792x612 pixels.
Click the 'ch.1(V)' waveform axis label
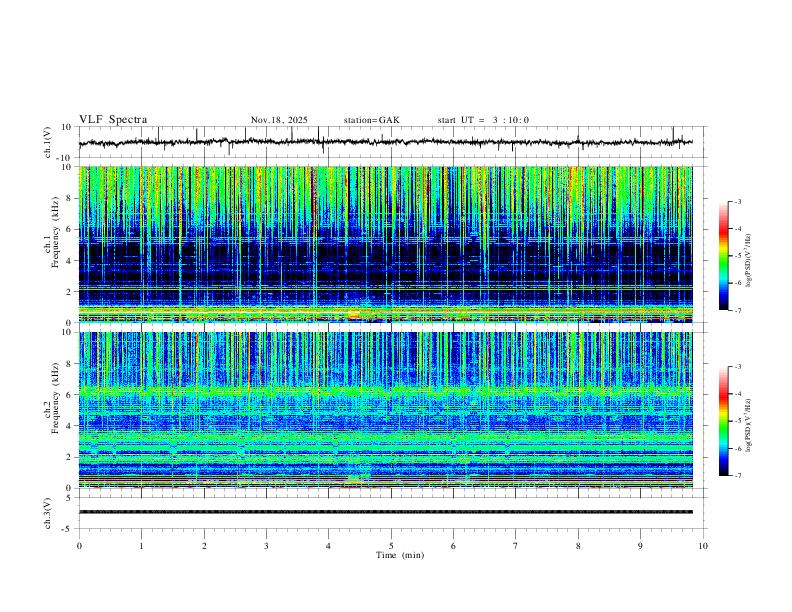[x=48, y=142]
